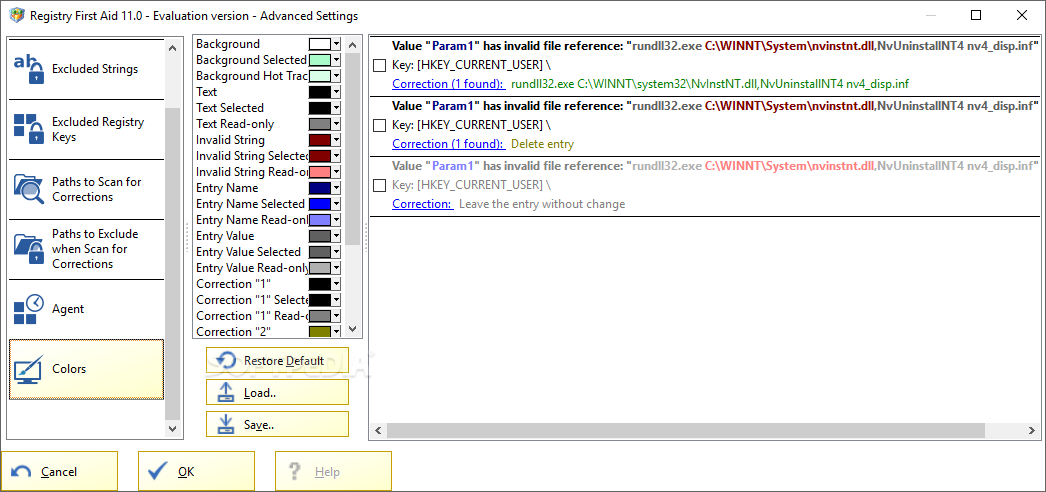Click the Load upload arrow icon
This screenshot has height=492, width=1046.
pyautogui.click(x=226, y=393)
